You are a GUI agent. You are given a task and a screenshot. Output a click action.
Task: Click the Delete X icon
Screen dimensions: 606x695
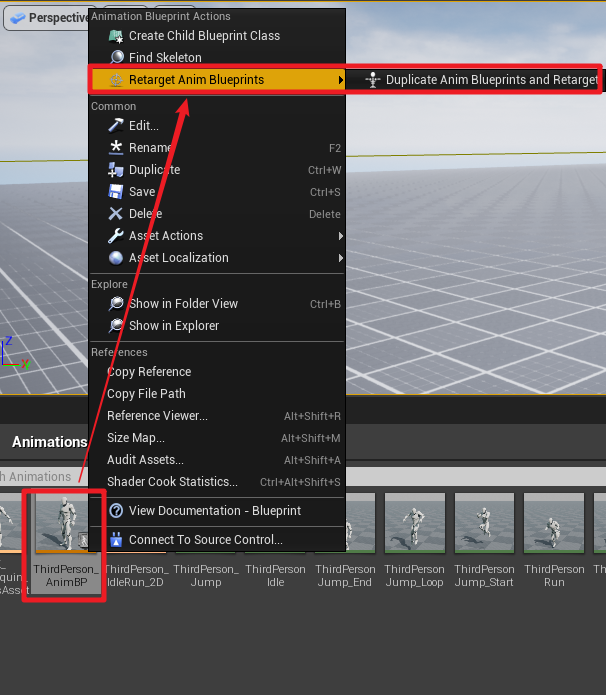116,214
